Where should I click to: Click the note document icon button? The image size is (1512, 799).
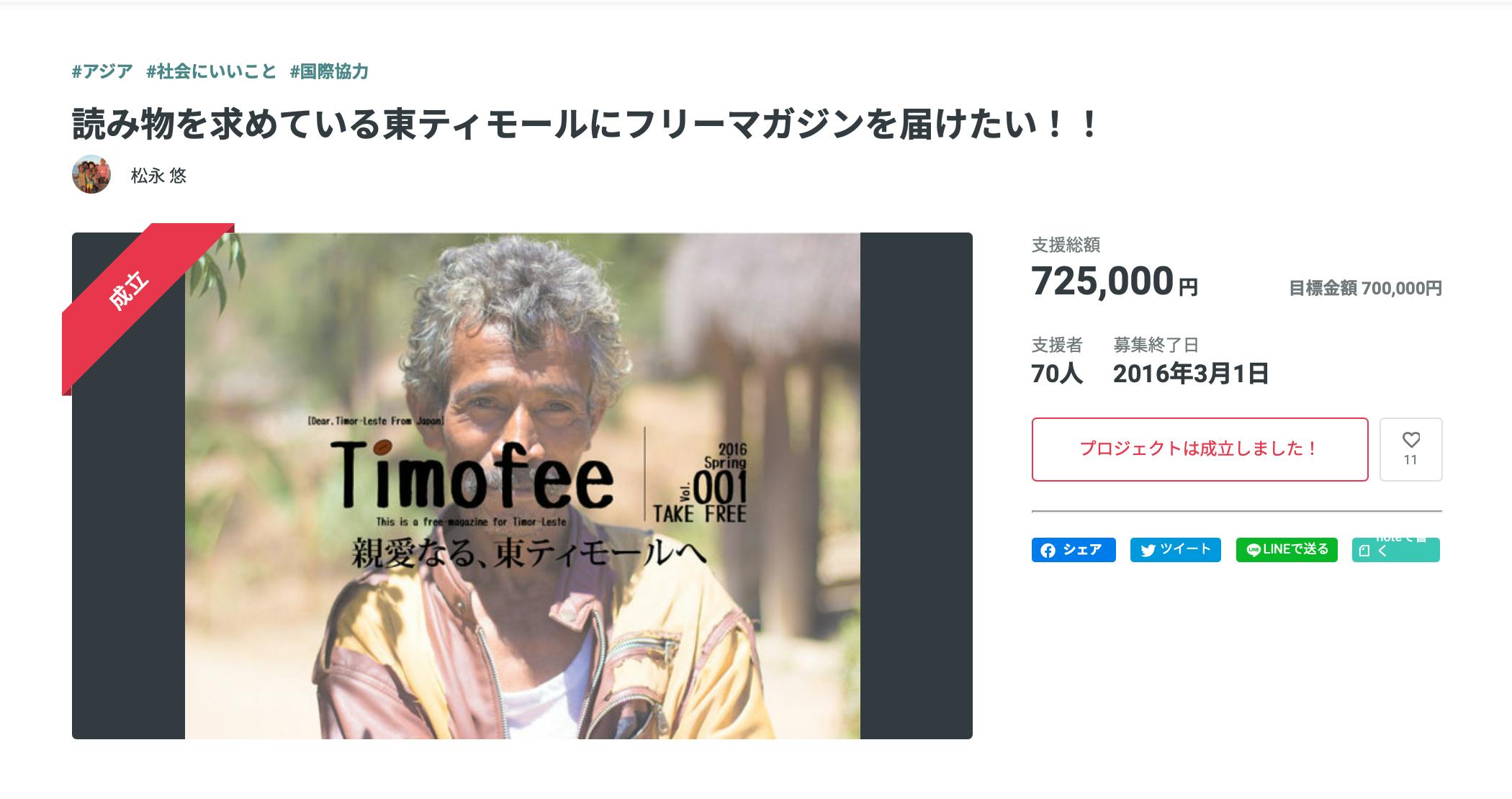[1395, 550]
